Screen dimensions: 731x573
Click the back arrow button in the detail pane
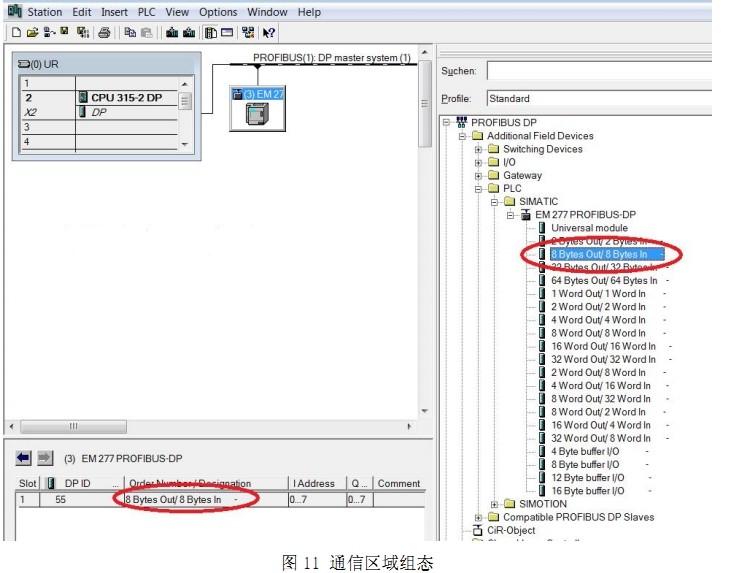pyautogui.click(x=23, y=458)
